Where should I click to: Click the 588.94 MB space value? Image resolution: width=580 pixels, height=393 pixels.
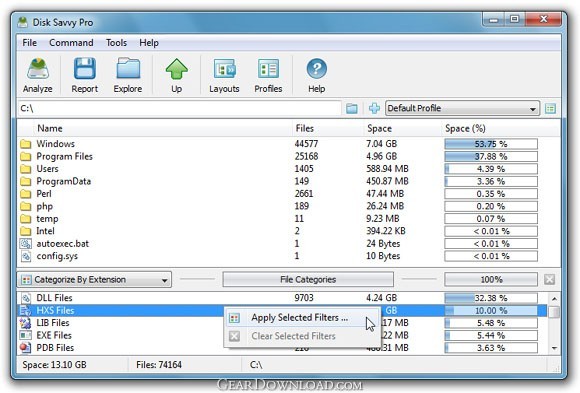387,169
